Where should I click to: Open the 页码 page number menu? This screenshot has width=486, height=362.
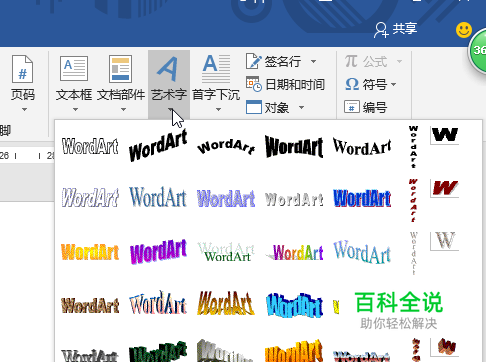click(x=23, y=83)
